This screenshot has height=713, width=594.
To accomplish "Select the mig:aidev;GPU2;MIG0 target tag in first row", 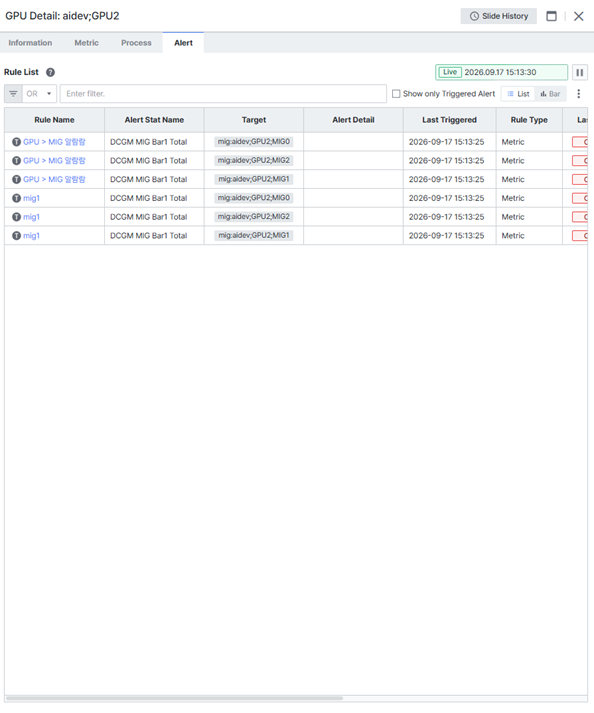I will pos(254,142).
